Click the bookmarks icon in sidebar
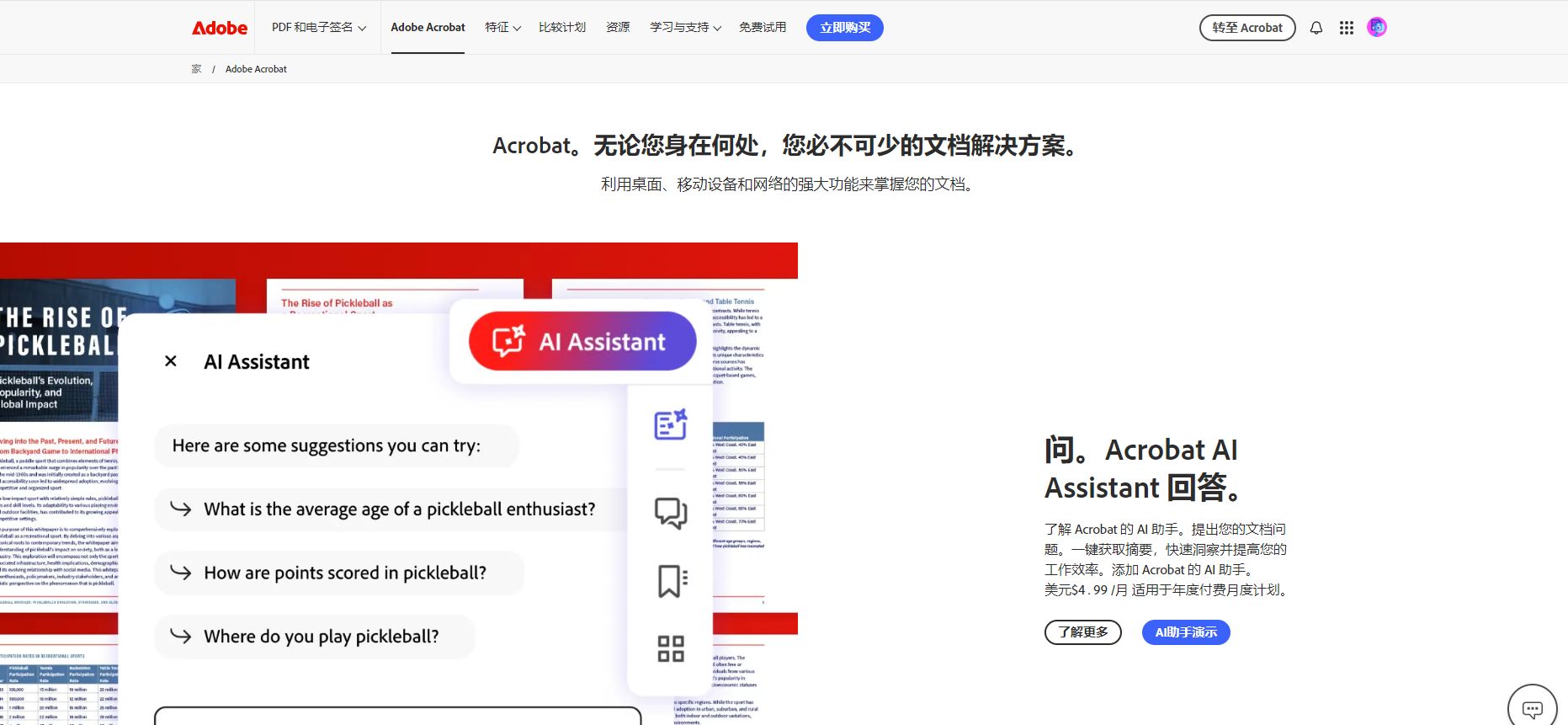The image size is (1568, 725). pos(671,581)
